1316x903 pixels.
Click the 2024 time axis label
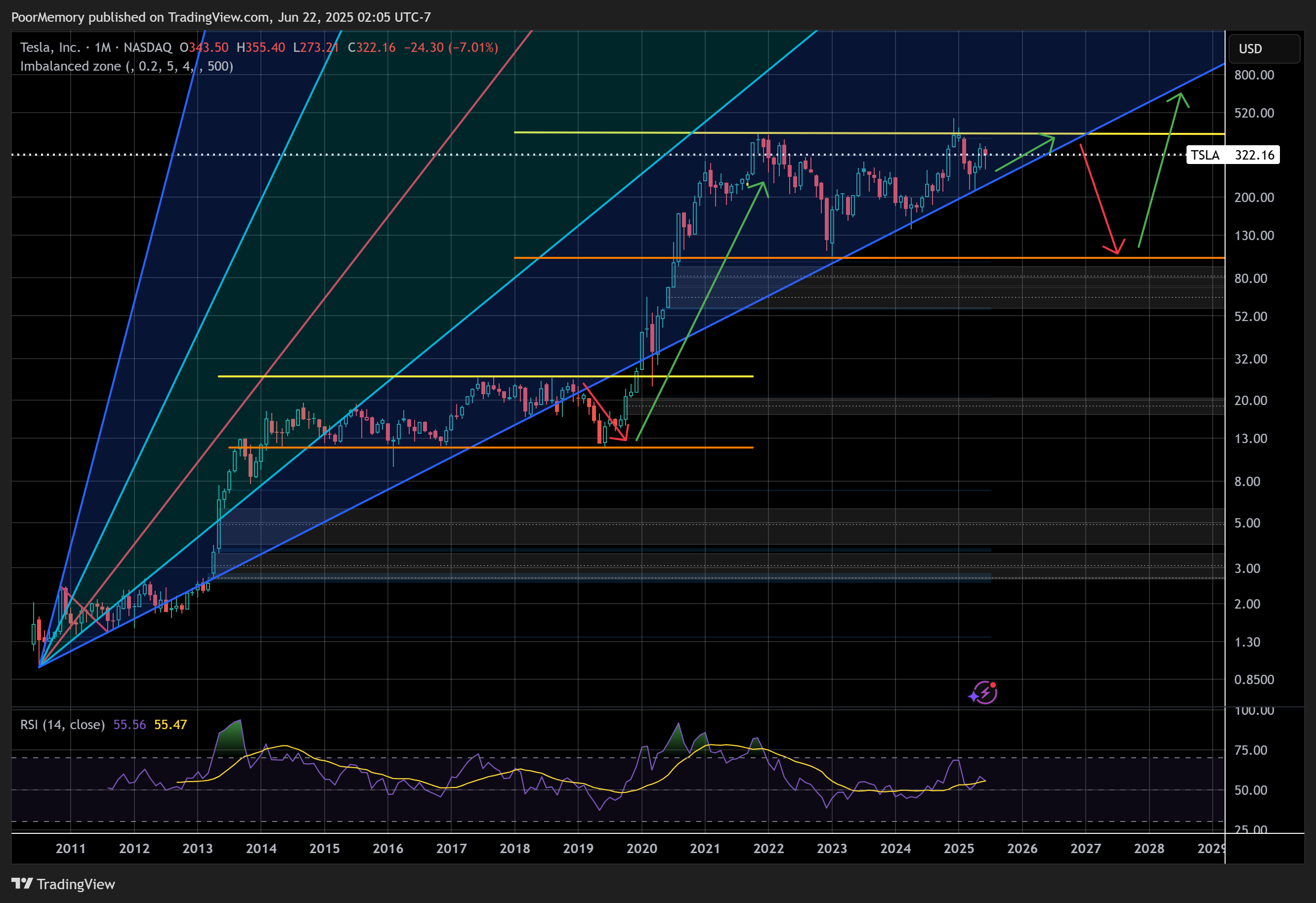[895, 849]
